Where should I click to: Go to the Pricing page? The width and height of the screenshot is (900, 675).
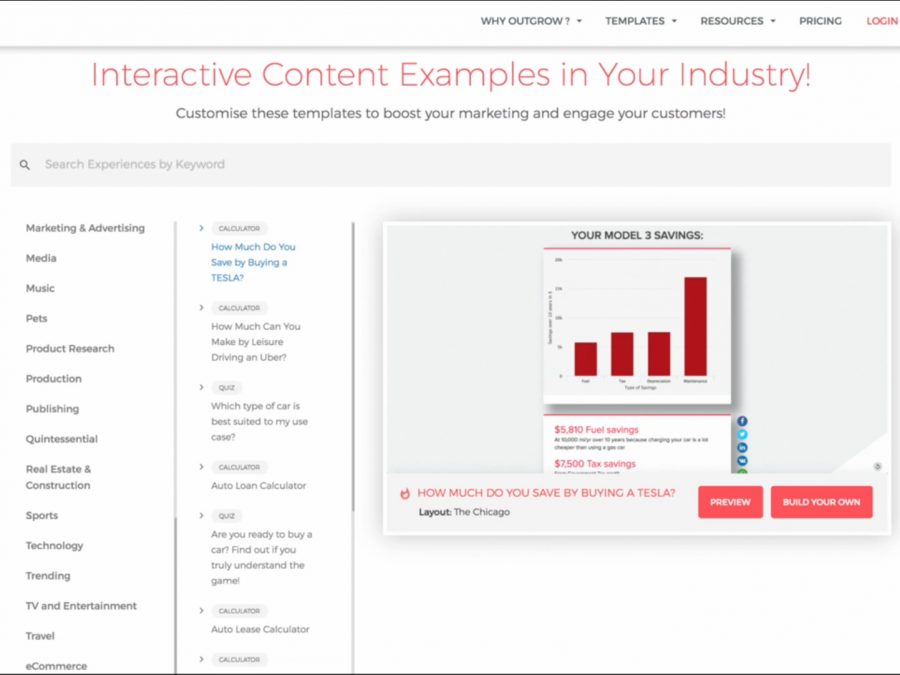820,21
